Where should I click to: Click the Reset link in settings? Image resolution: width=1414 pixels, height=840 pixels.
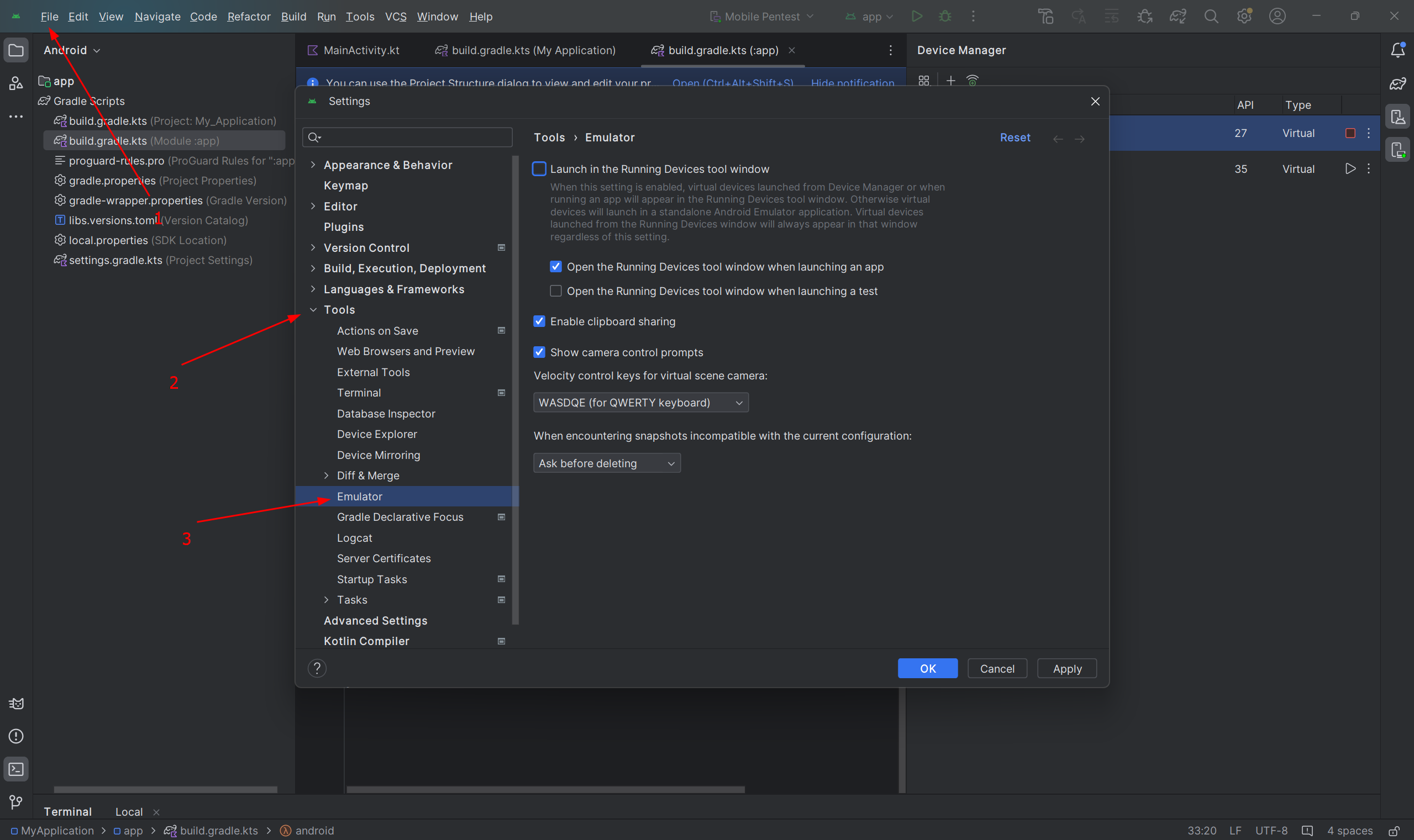coord(1014,138)
